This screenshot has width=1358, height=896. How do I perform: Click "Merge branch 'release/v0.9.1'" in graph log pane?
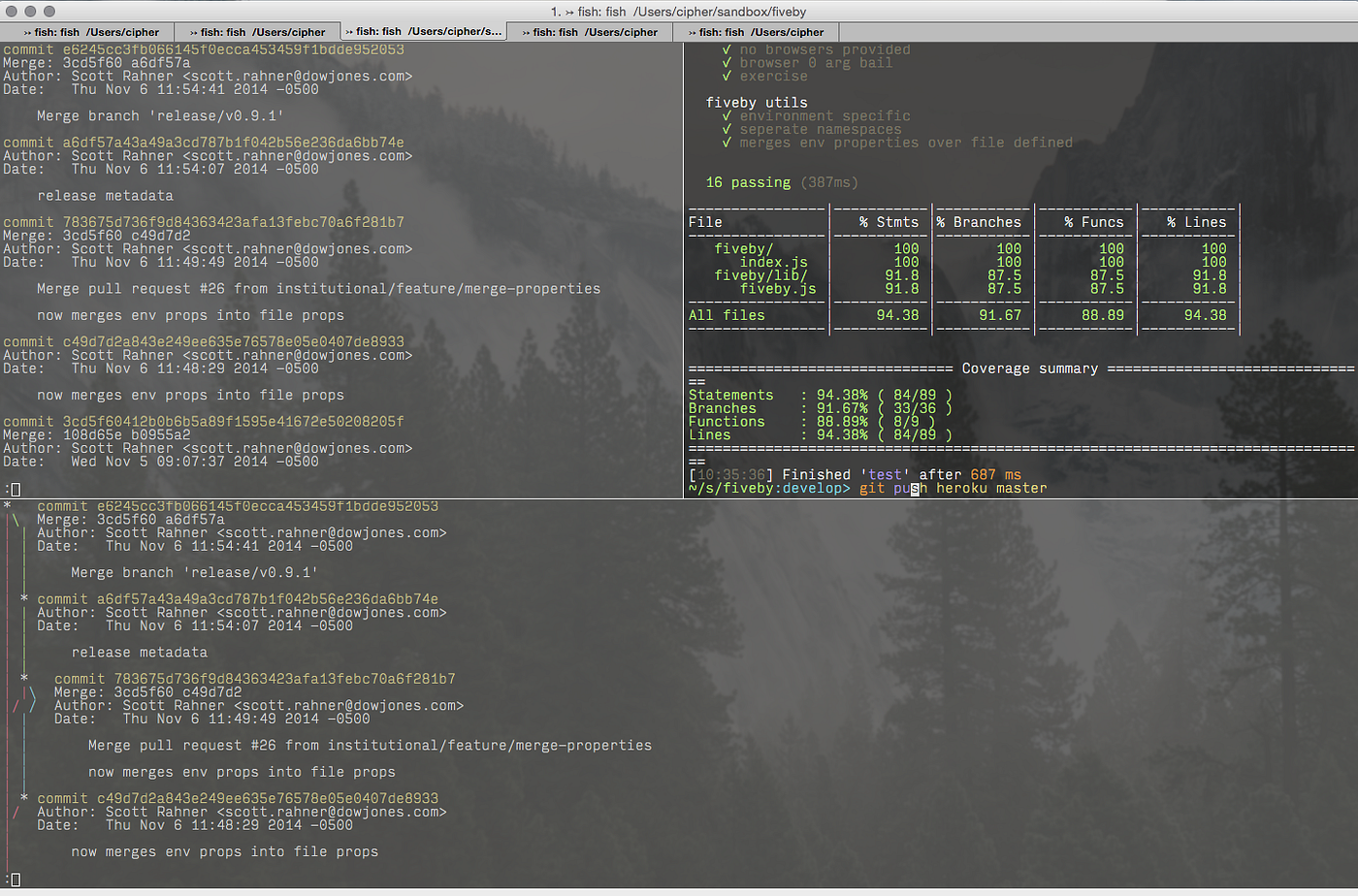[x=195, y=573]
